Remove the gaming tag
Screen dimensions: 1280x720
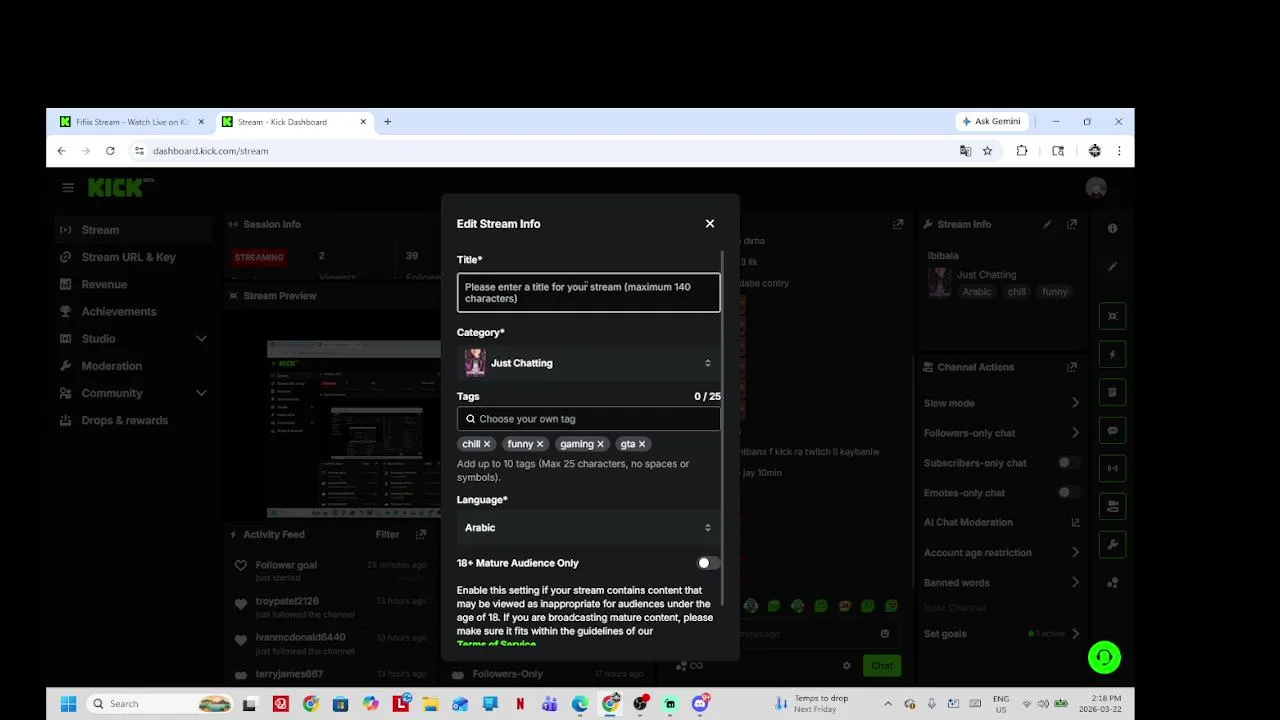coord(601,444)
